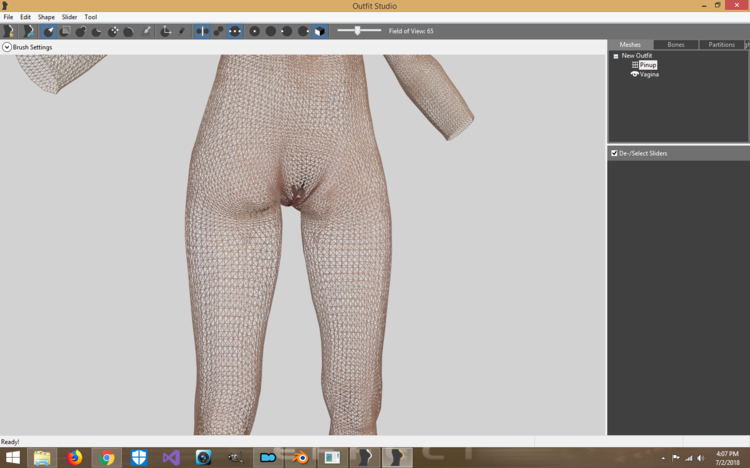750x468 pixels.
Task: Click the Load Project body icon
Action: 29,31
